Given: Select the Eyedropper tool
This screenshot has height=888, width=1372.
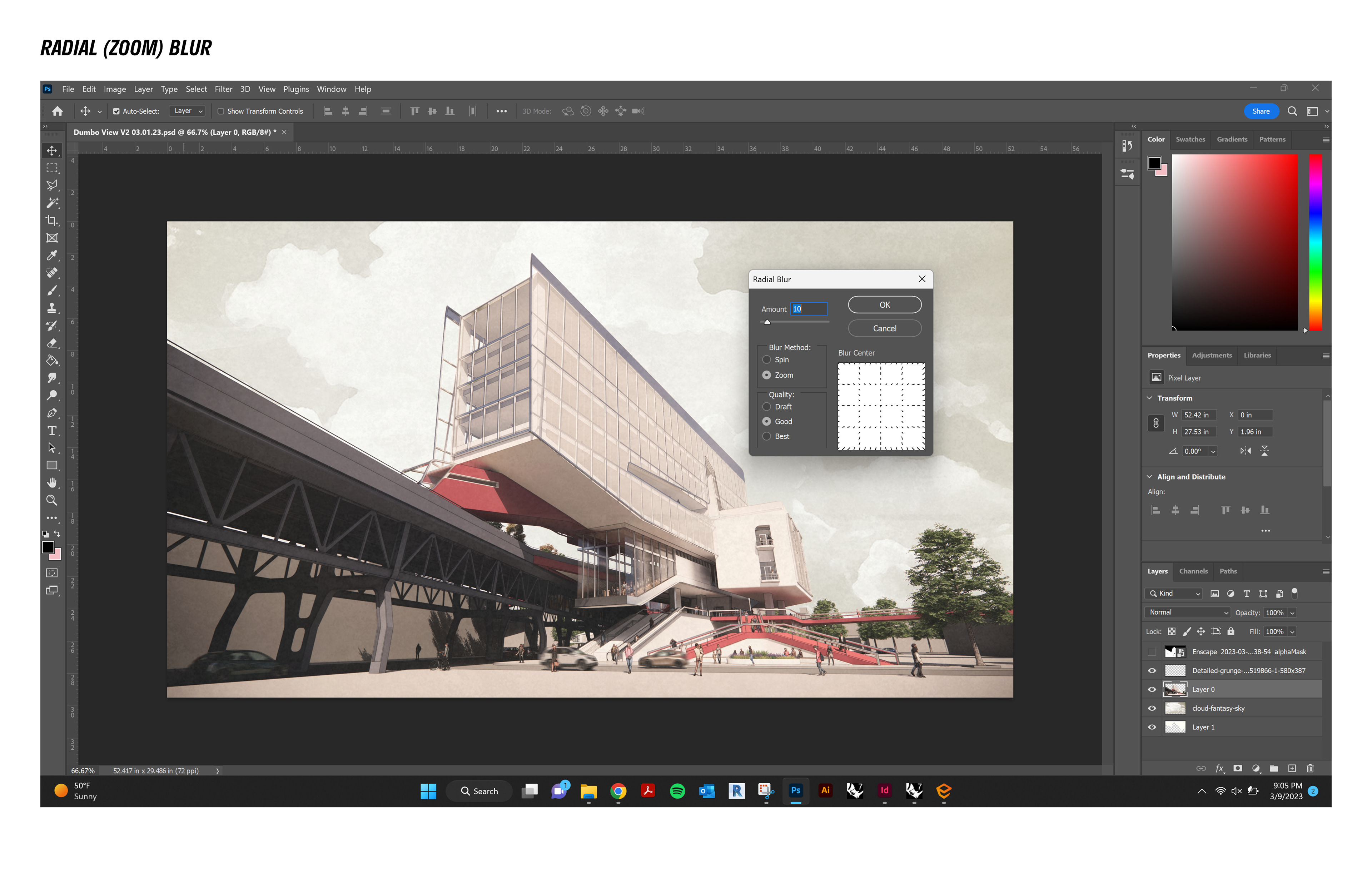Looking at the screenshot, I should click(x=52, y=256).
